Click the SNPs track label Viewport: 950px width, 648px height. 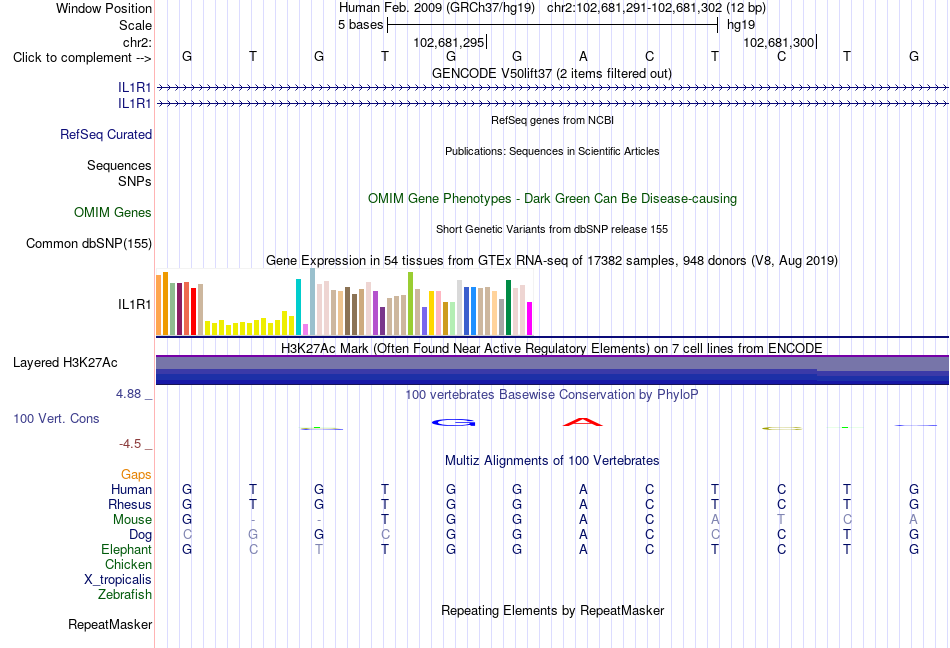(x=135, y=181)
